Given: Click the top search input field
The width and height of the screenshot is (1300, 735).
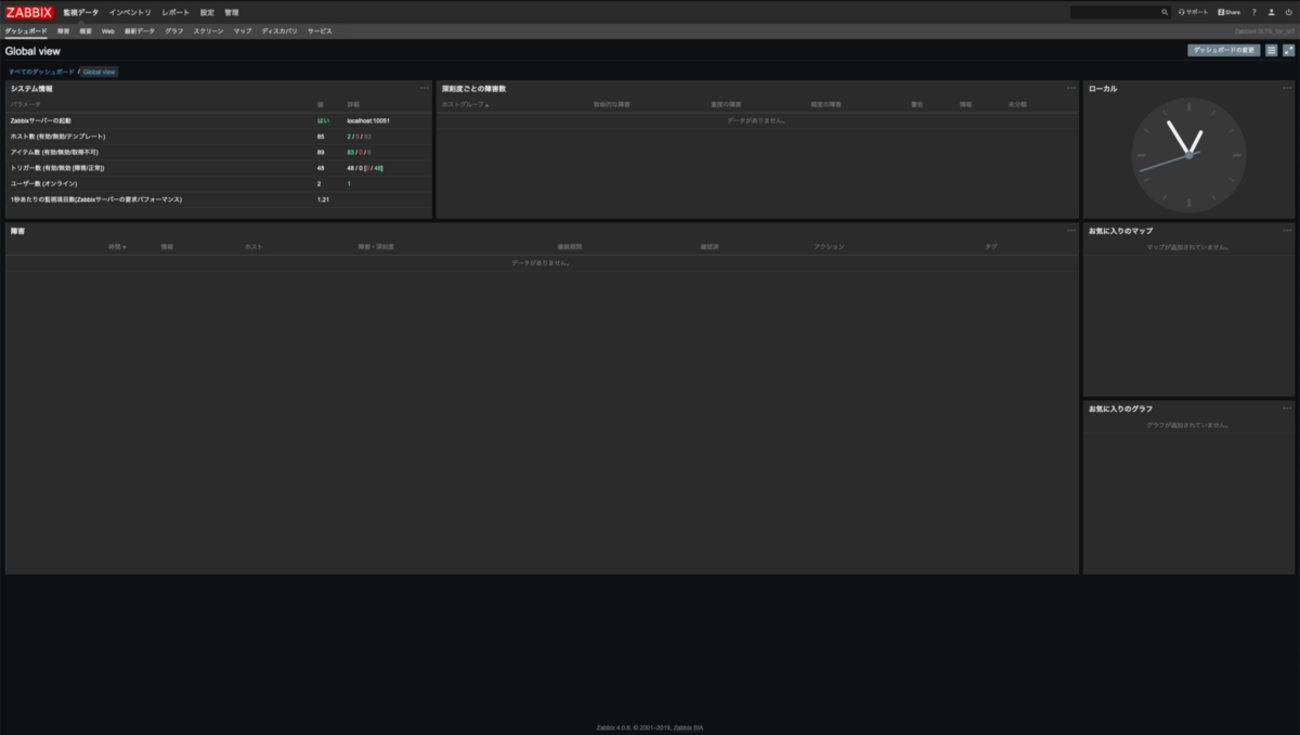Looking at the screenshot, I should pos(1114,12).
